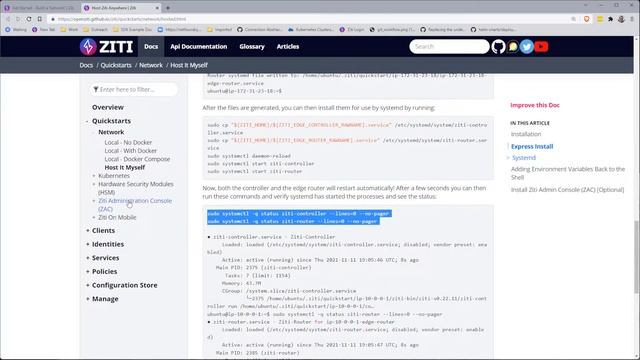640x360 pixels.
Task: Go to Network breadcrumb link
Action: 151,65
